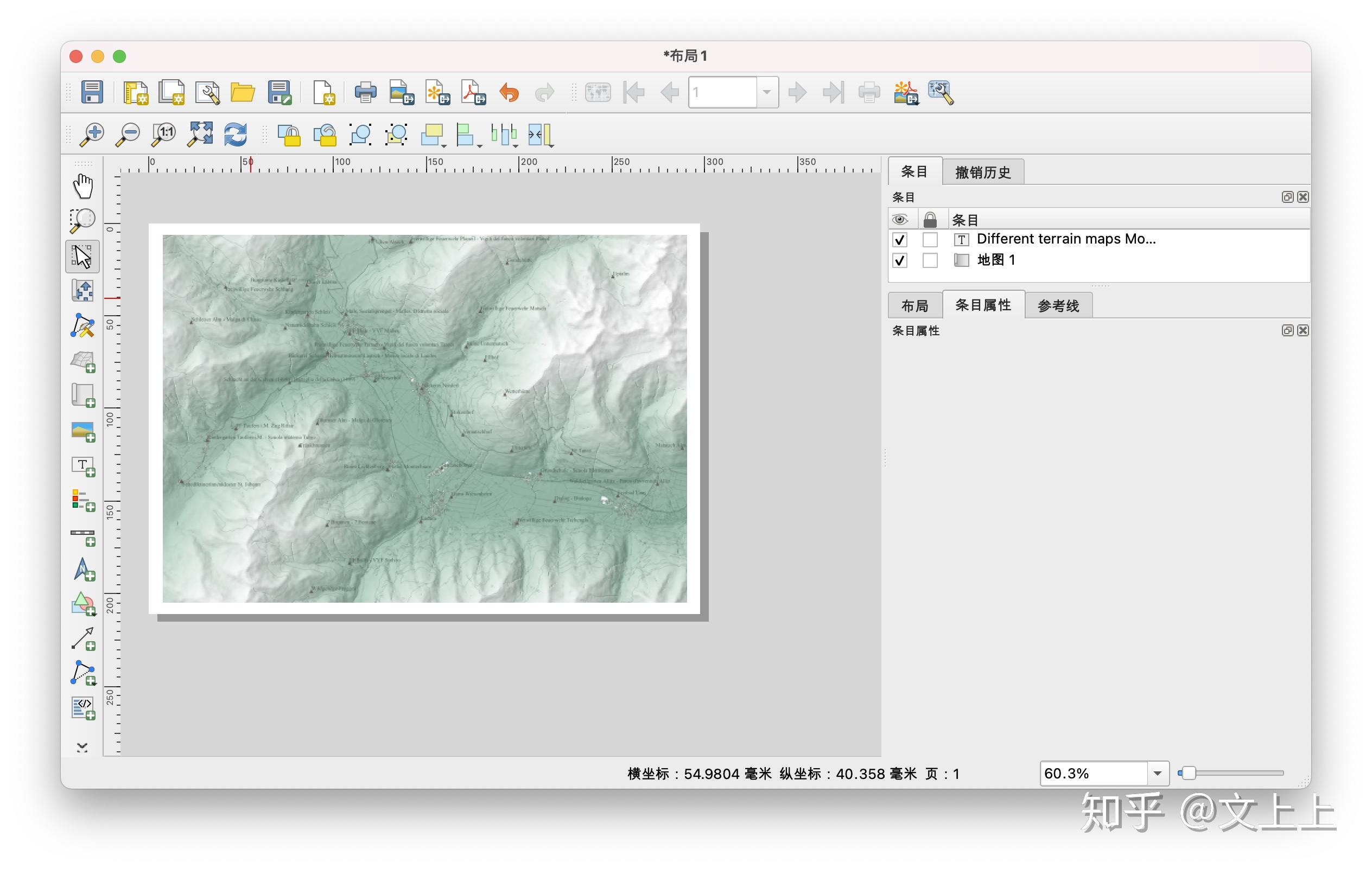
Task: Toggle visibility of Different terrain maps label
Action: click(900, 240)
